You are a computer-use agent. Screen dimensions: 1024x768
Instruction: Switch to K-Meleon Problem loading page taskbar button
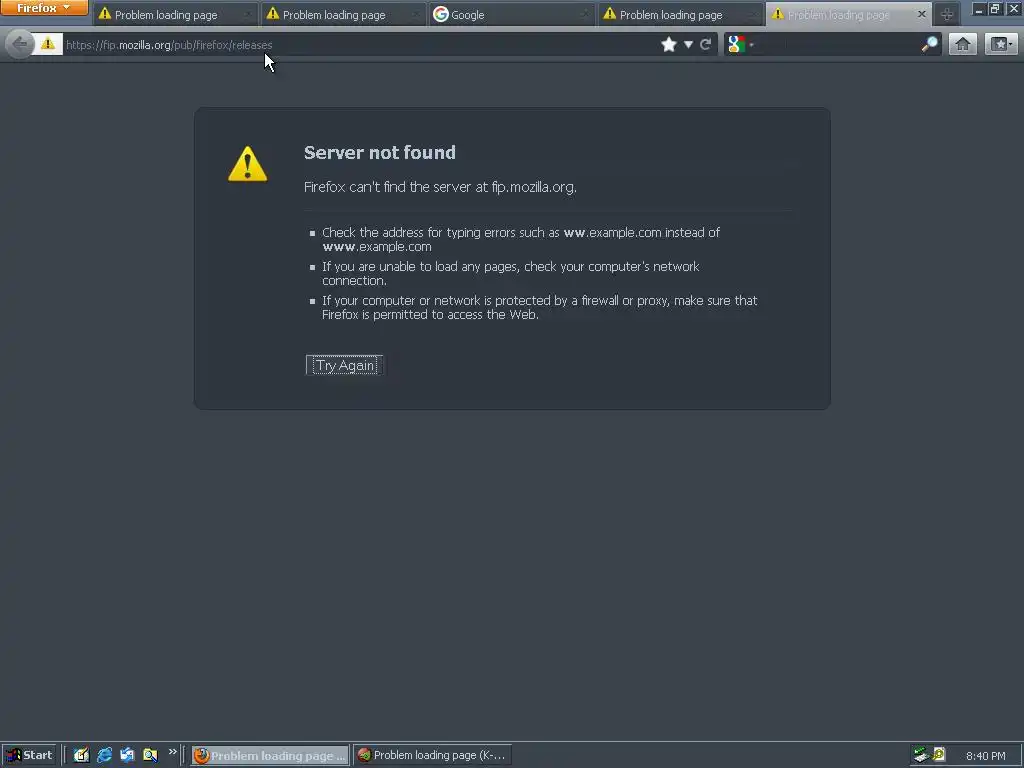(432, 755)
